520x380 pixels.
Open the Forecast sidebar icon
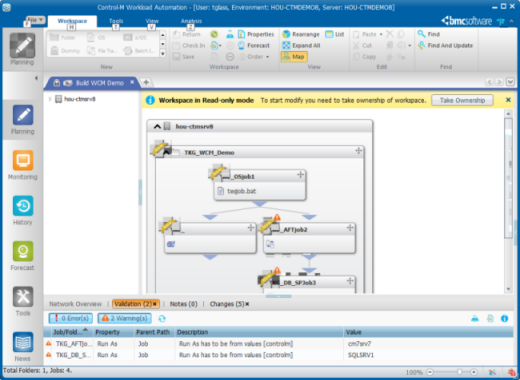click(23, 251)
